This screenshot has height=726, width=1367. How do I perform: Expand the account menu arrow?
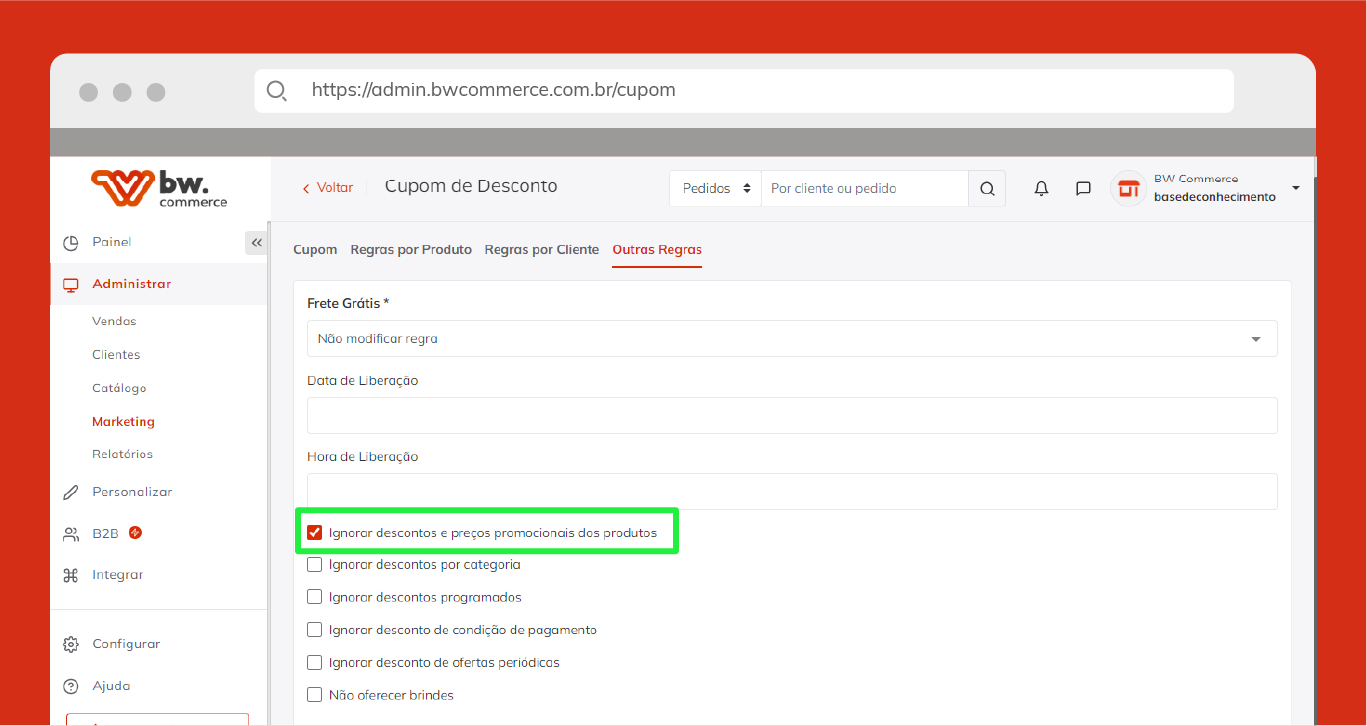1296,188
